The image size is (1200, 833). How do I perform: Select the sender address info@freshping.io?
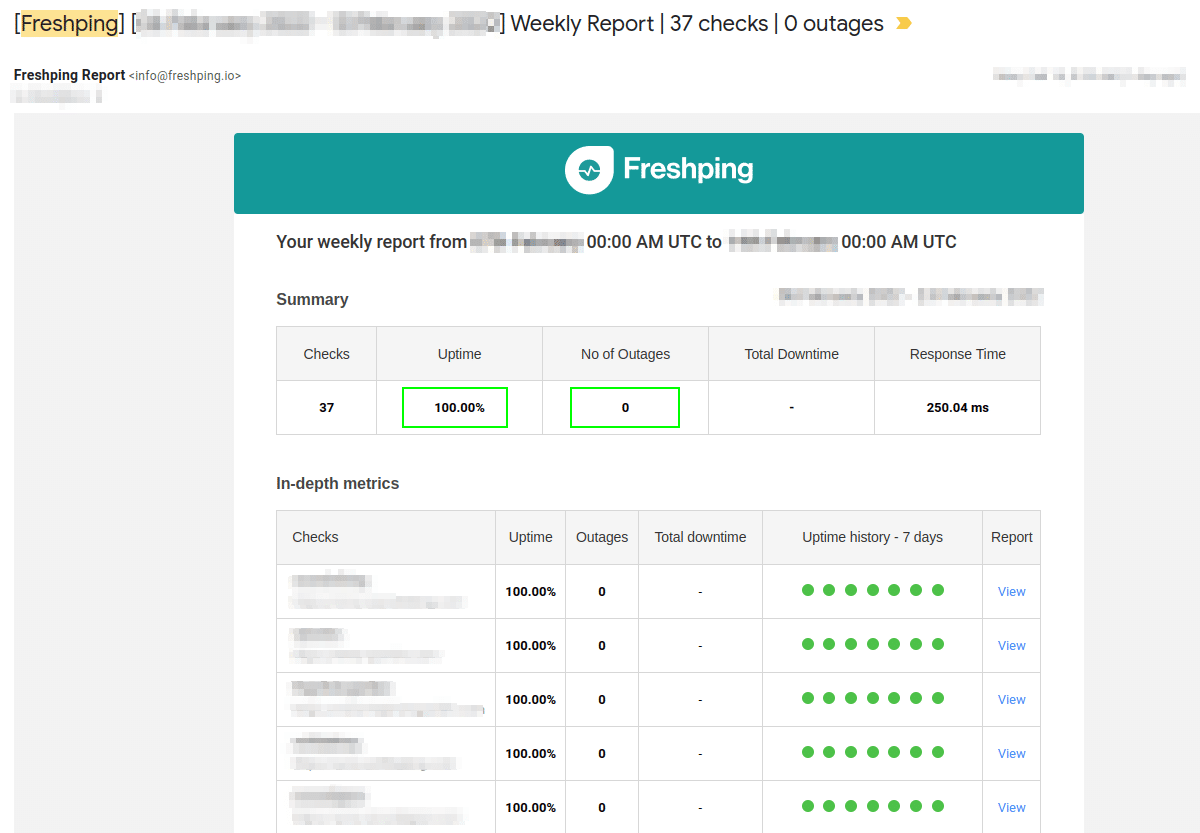[x=185, y=76]
